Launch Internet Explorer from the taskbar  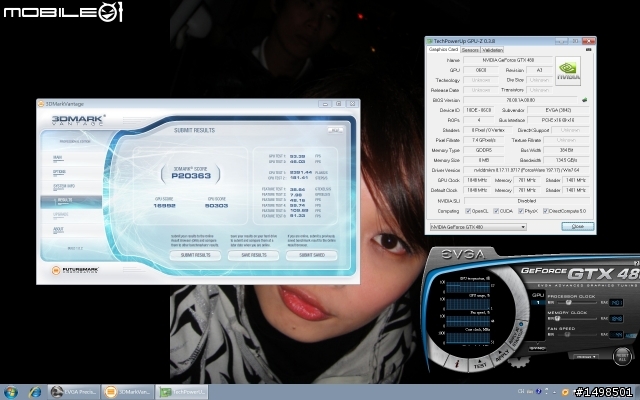pos(35,392)
